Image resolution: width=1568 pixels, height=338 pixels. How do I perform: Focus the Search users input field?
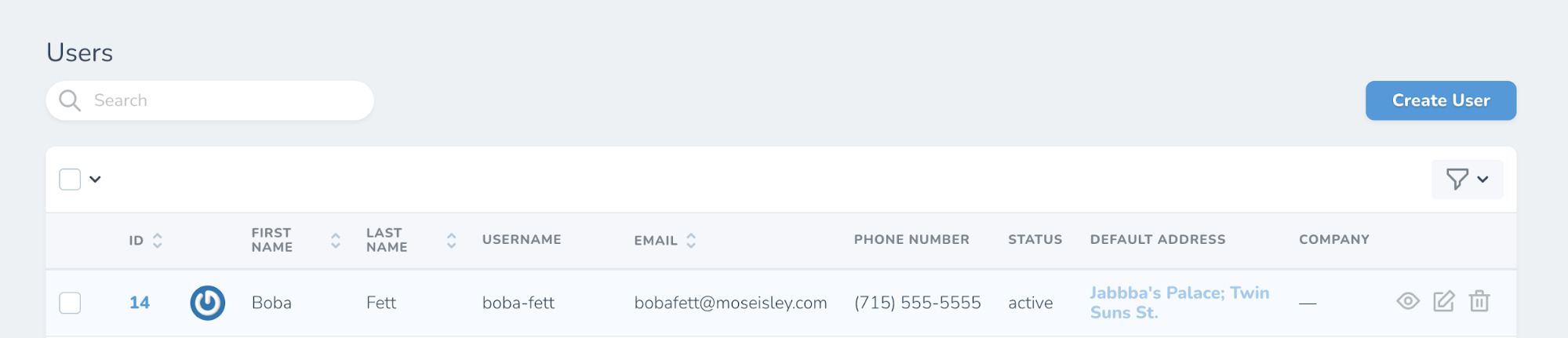pyautogui.click(x=209, y=100)
